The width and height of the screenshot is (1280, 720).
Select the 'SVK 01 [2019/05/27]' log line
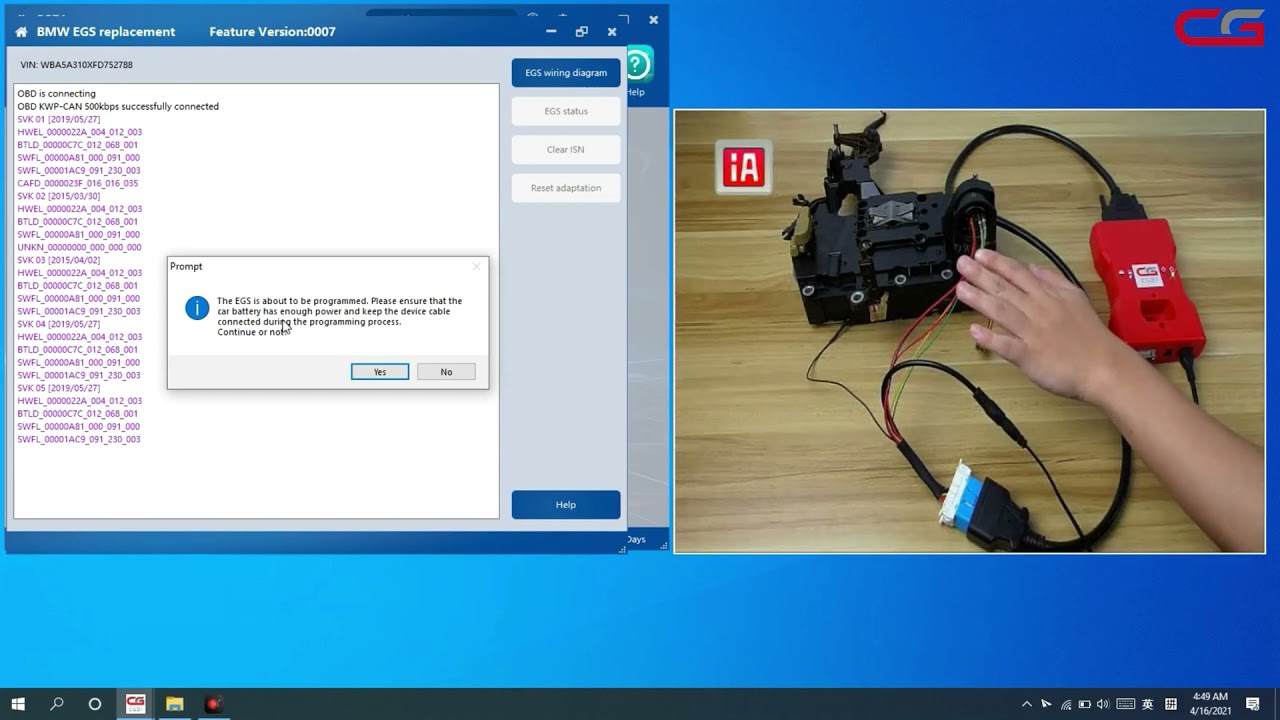click(x=58, y=119)
